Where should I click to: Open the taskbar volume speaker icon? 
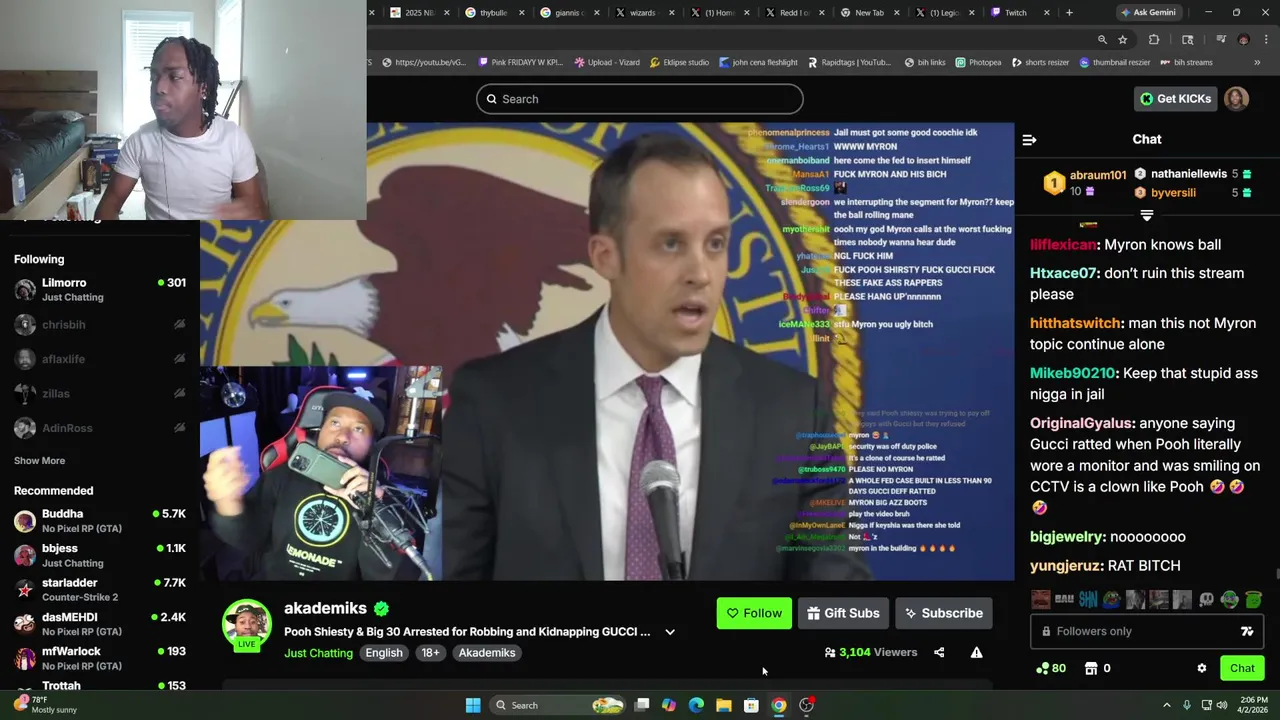(1221, 705)
